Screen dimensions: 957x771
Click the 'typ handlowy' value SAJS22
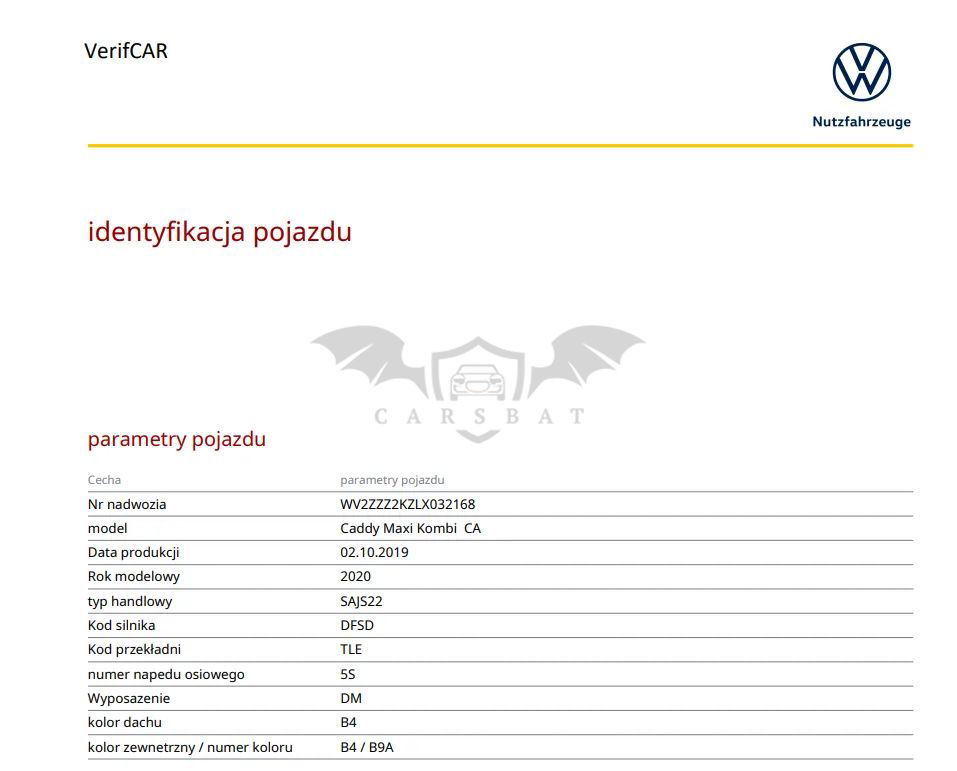tap(361, 601)
